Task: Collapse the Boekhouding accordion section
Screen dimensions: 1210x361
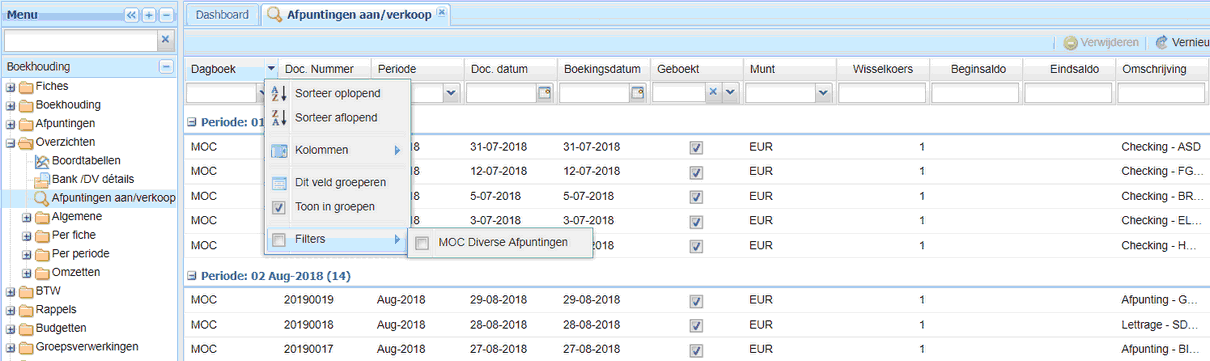Action: 166,67
